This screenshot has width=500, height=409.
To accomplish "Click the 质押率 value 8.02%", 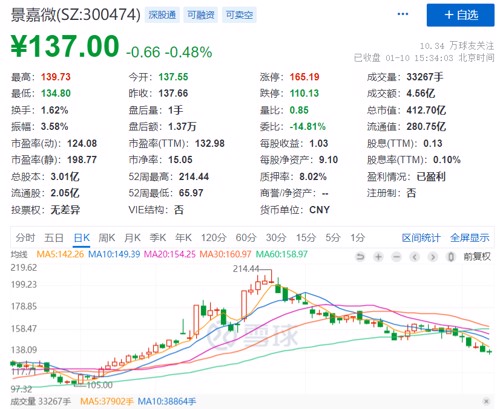I will (313, 177).
